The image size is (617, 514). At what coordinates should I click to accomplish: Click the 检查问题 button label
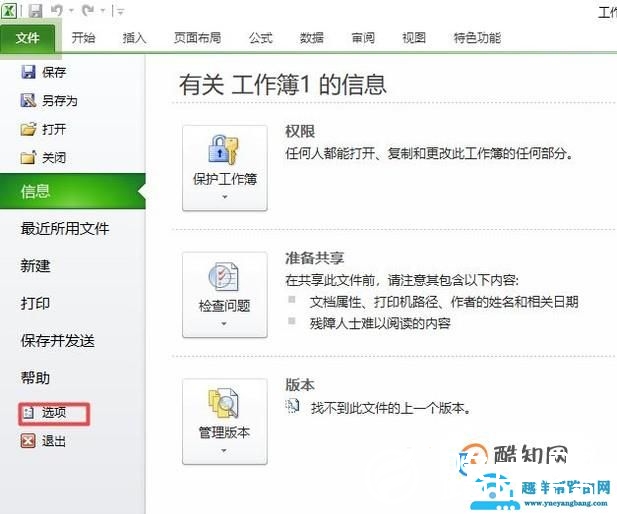(x=225, y=306)
